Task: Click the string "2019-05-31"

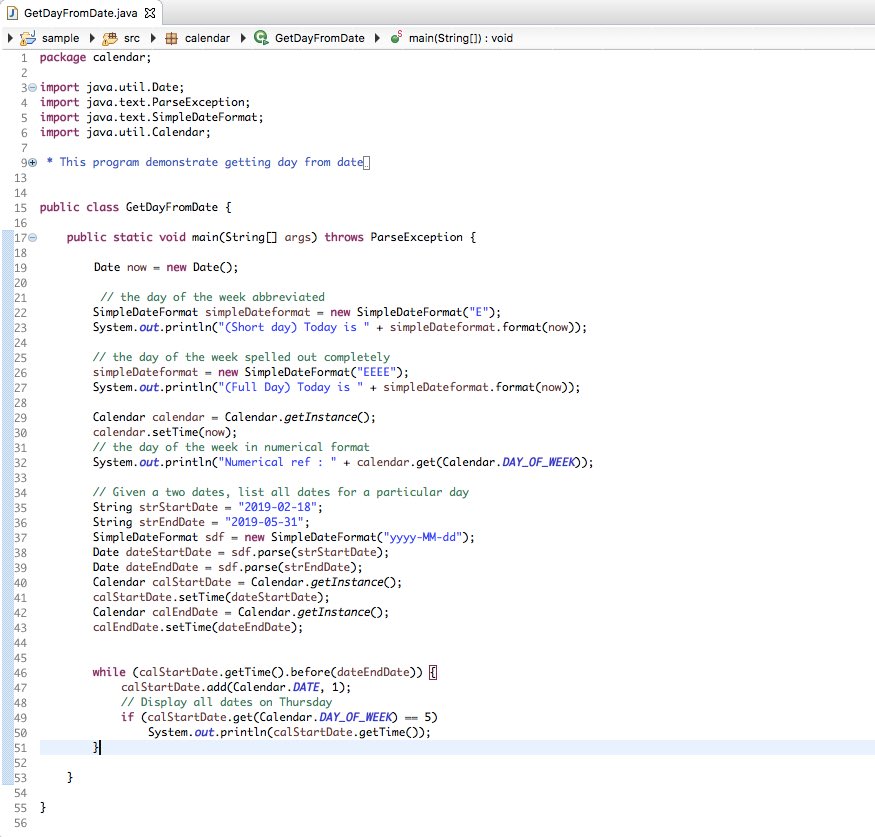Action: pyautogui.click(x=265, y=522)
